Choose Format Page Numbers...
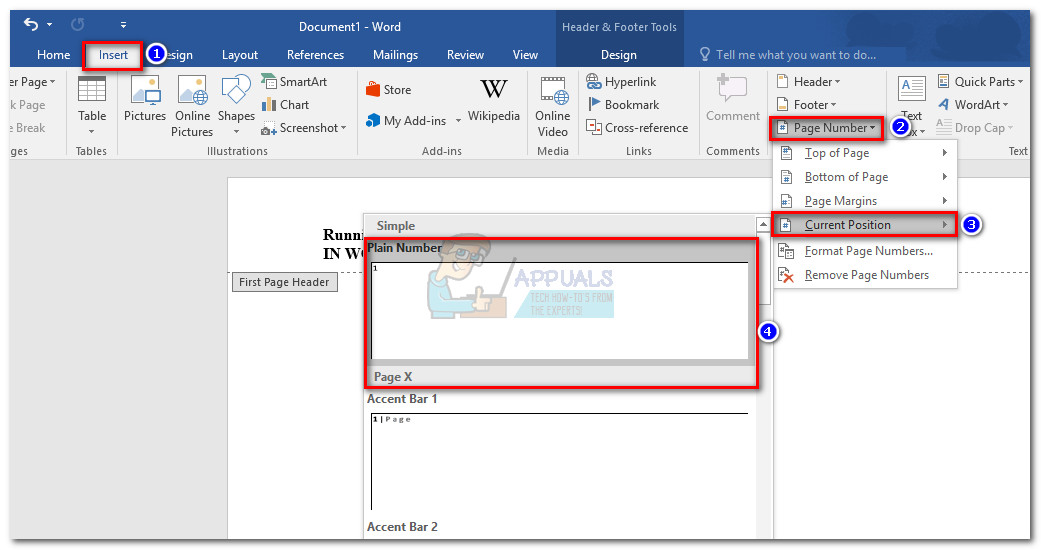The height and width of the screenshot is (550, 1041). tap(865, 251)
